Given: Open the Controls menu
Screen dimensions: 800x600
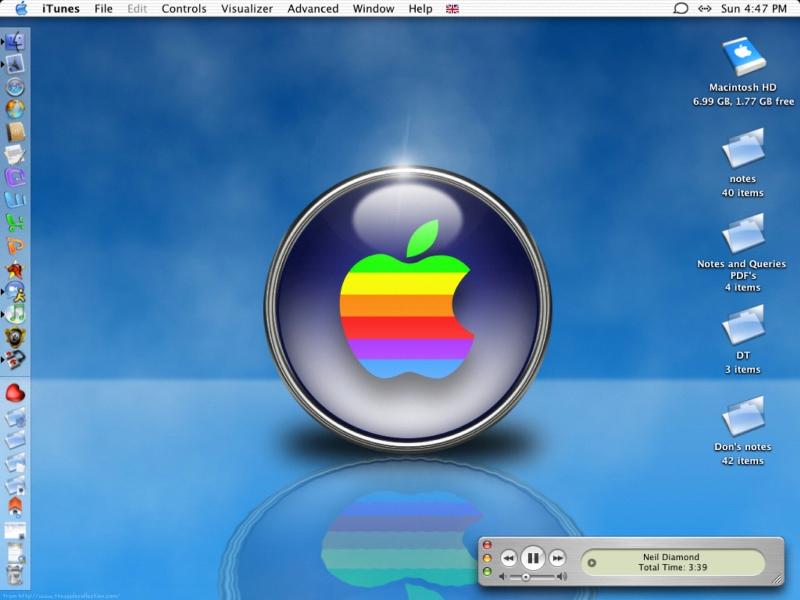Looking at the screenshot, I should pyautogui.click(x=184, y=9).
